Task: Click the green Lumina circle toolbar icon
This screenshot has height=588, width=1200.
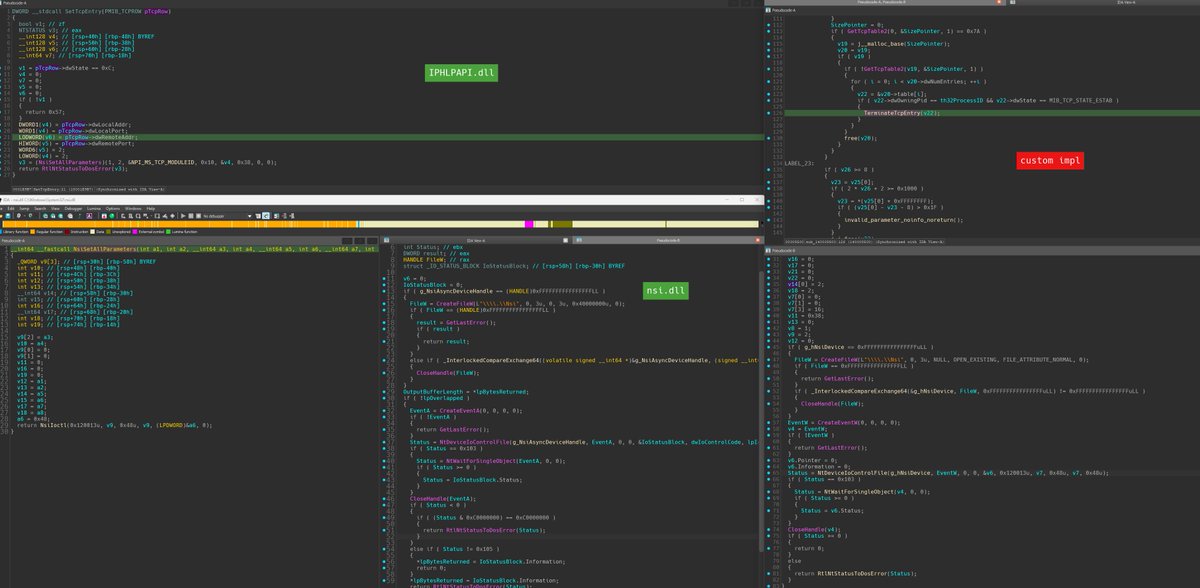Action: coord(112,216)
